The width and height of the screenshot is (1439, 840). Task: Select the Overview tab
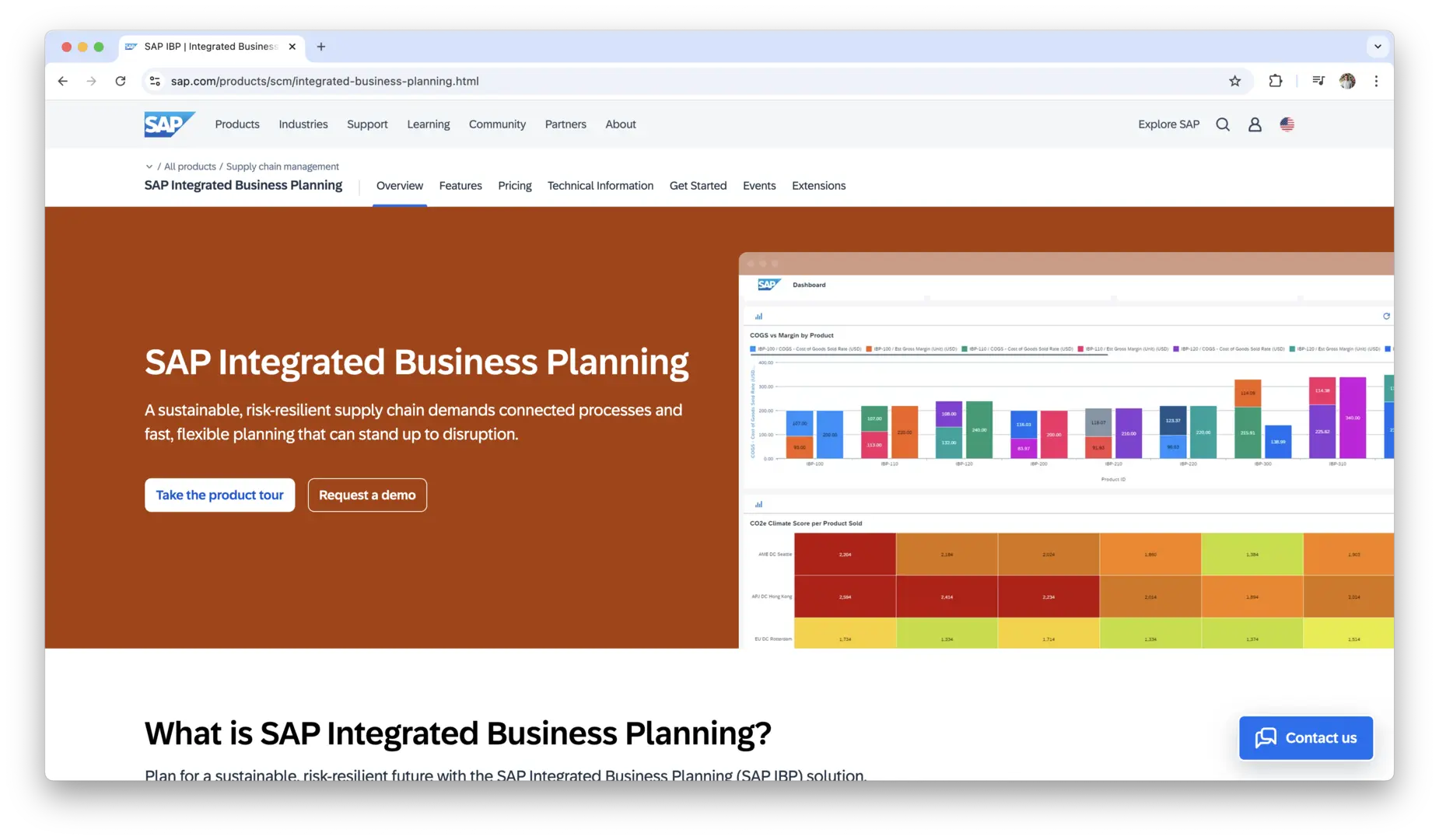coord(400,186)
